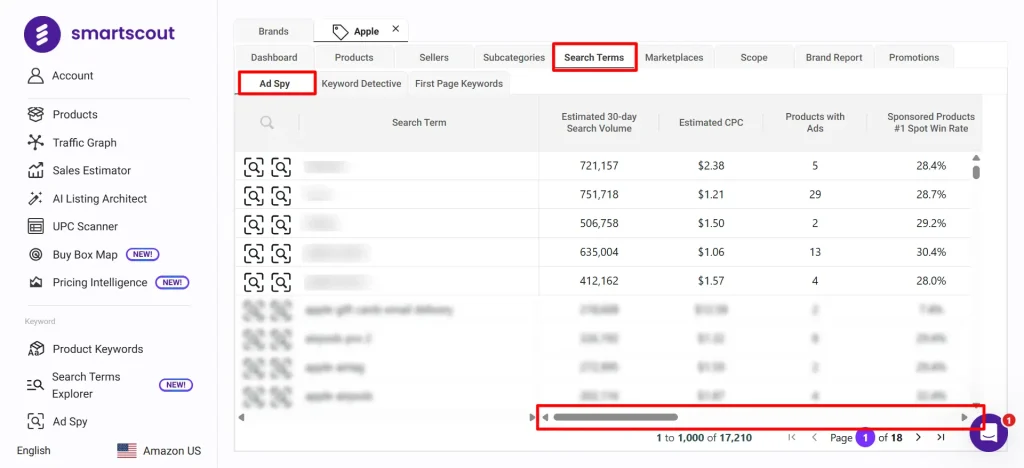The width and height of the screenshot is (1024, 468).
Task: Select the Search Terms tab
Action: click(x=594, y=57)
